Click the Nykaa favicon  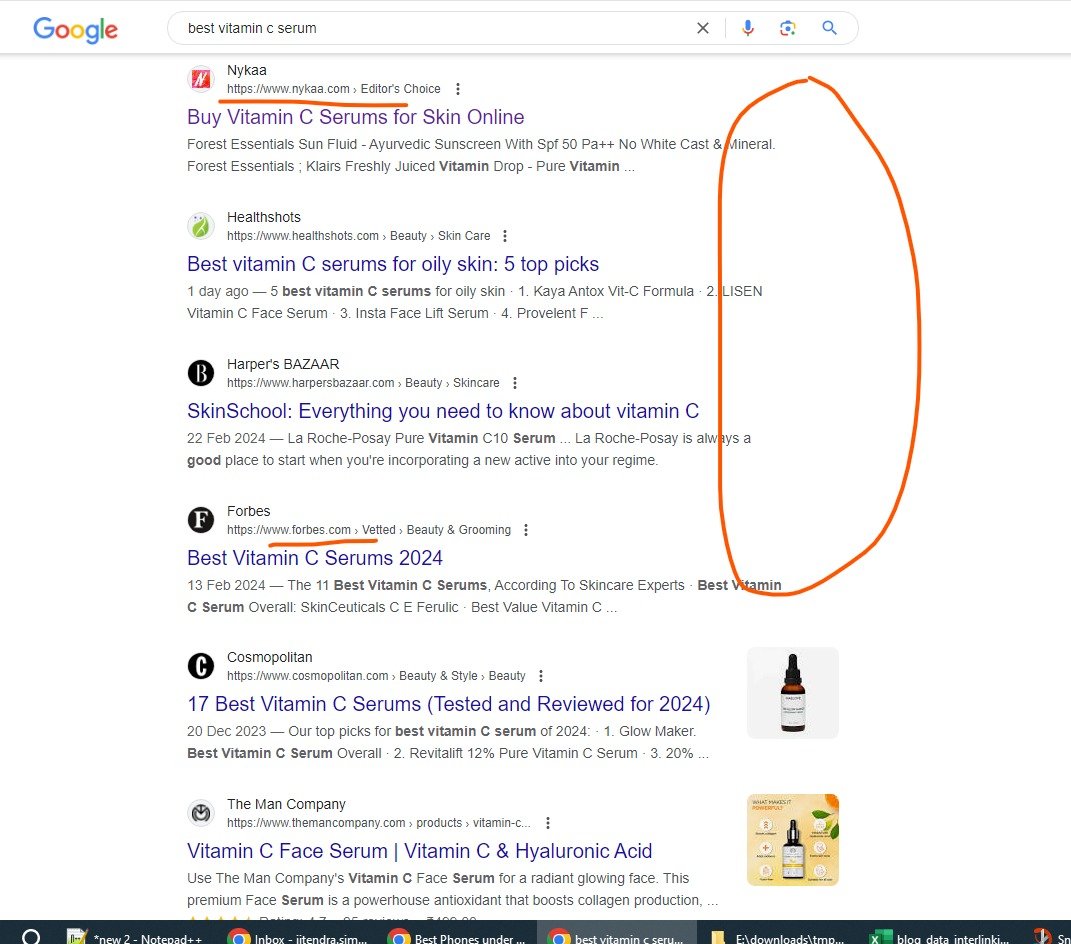coord(201,79)
